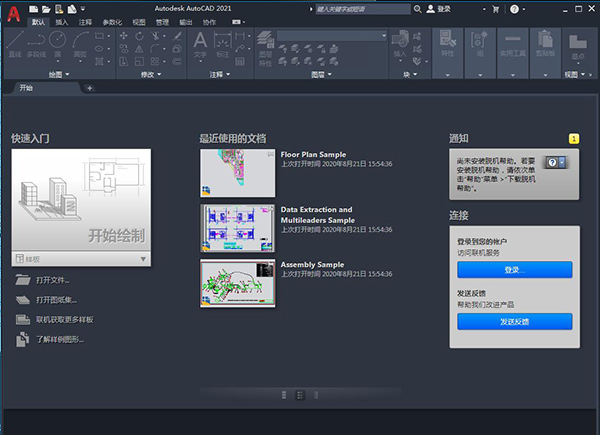Select the Arc (圆弧) tool

pyautogui.click(x=80, y=44)
